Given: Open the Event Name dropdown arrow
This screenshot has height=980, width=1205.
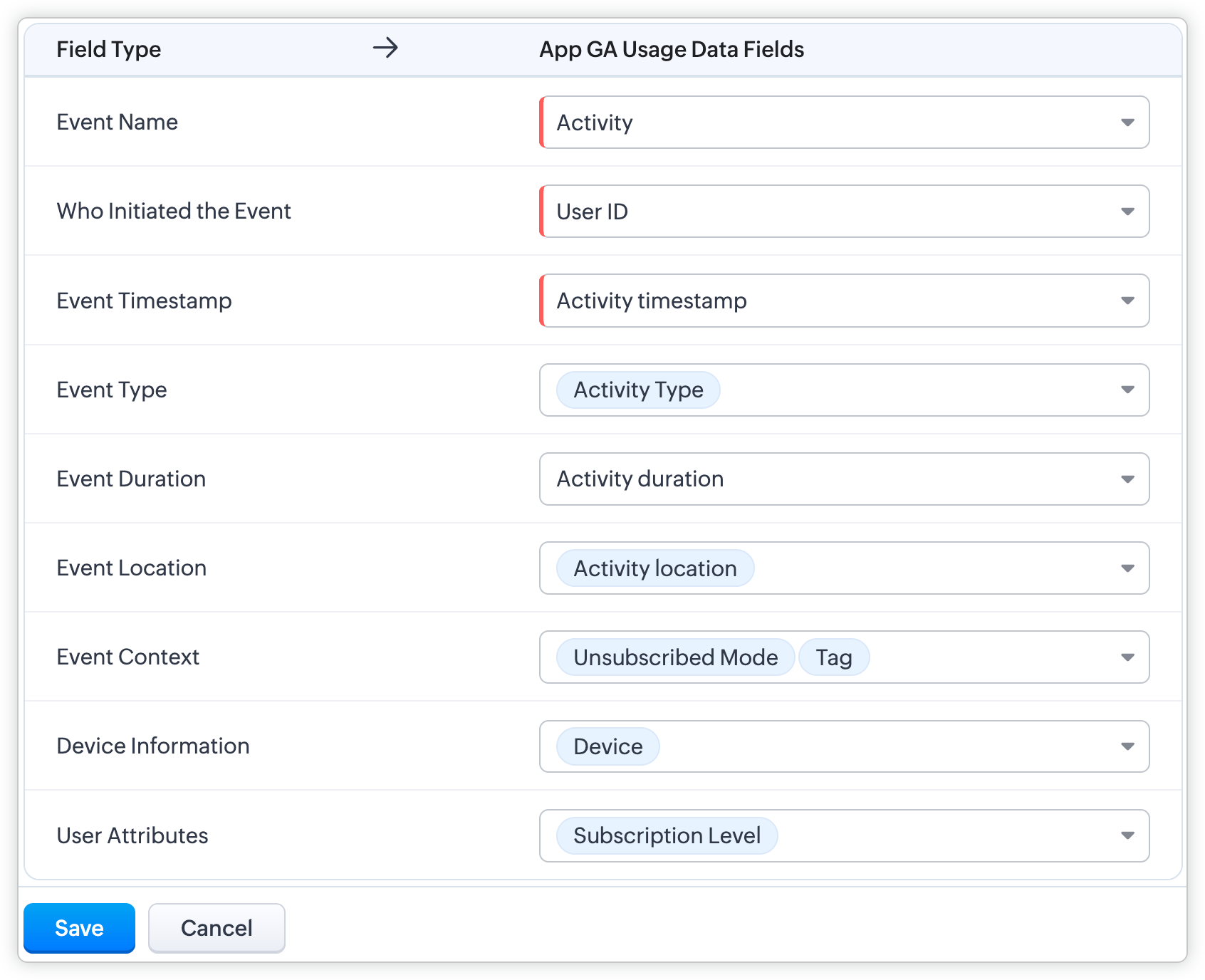Looking at the screenshot, I should click(x=1127, y=123).
